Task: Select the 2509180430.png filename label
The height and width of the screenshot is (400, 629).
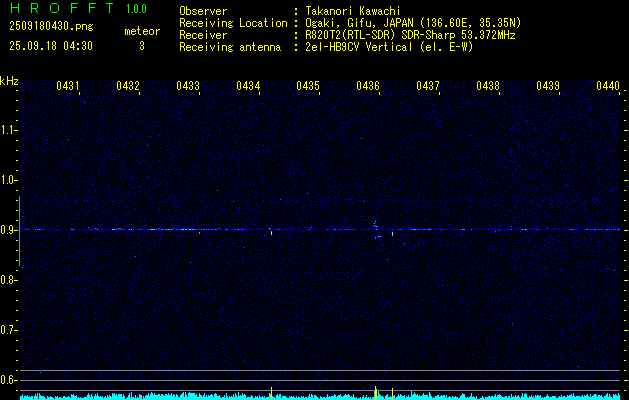Action: 48,27
